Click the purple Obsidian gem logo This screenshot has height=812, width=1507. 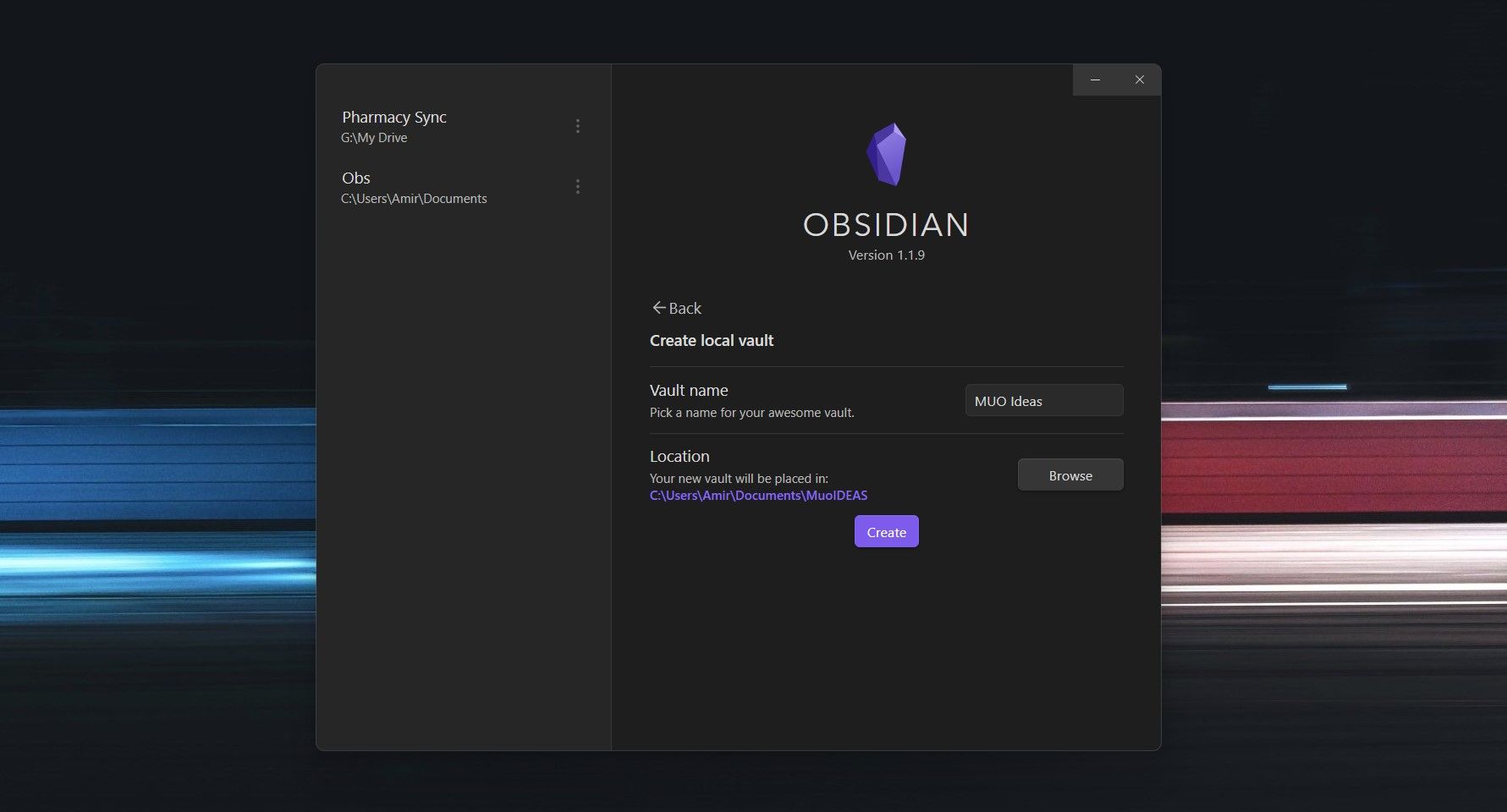886,155
